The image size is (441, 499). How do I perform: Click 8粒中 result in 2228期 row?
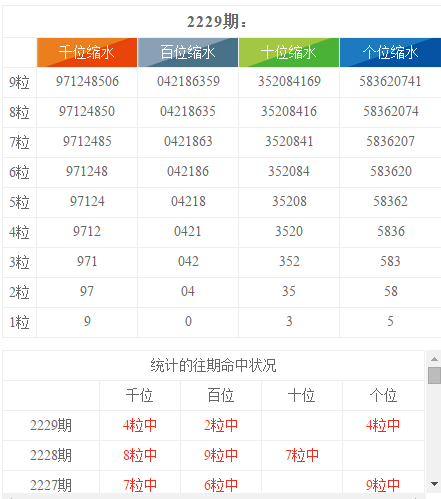click(x=140, y=455)
